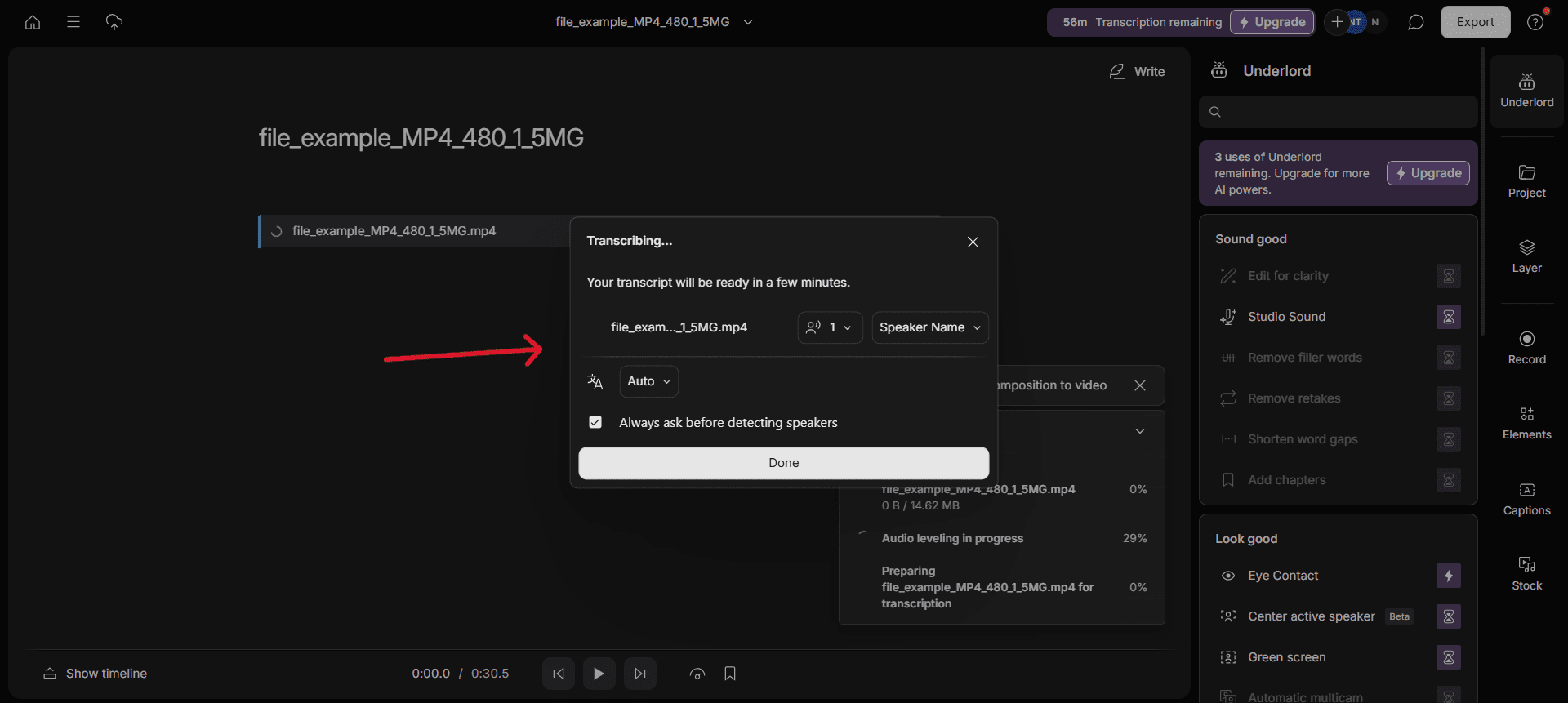Open the Underlord sidebar tab
This screenshot has height=703, width=1568.
pyautogui.click(x=1527, y=91)
